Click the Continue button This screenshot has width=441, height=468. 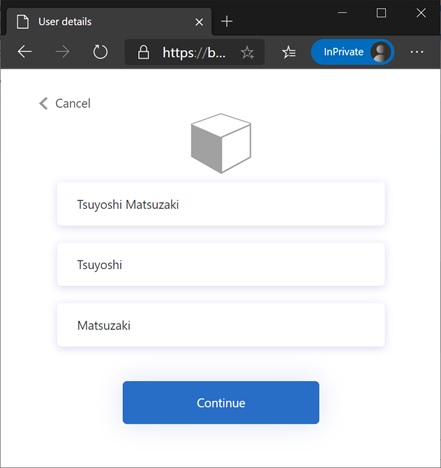(x=221, y=403)
